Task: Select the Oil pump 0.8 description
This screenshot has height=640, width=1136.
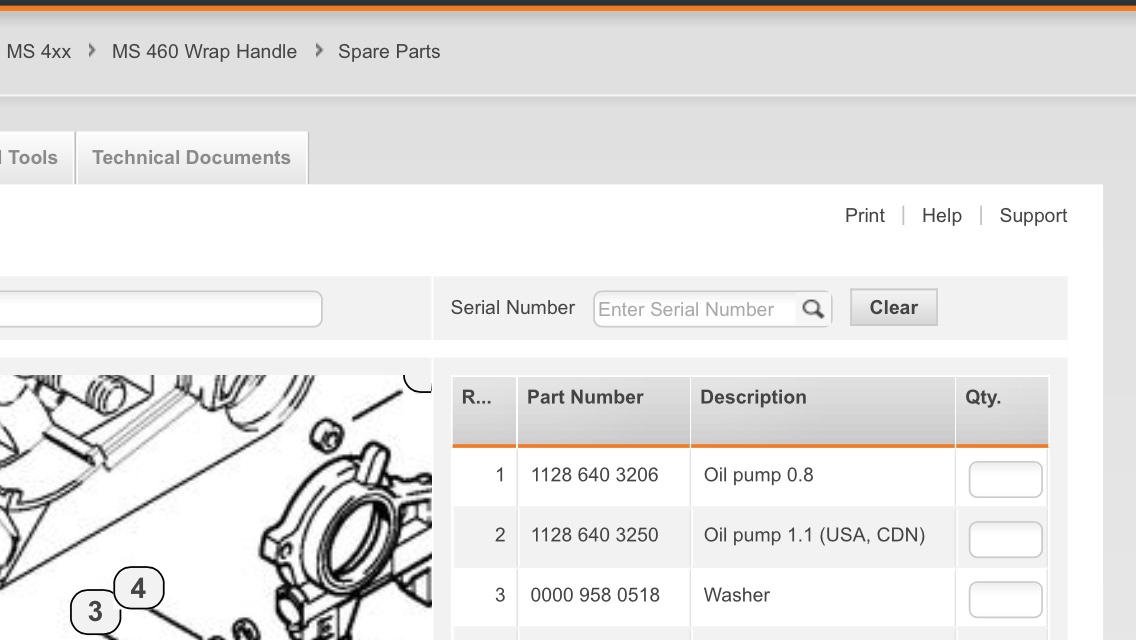Action: tap(759, 475)
